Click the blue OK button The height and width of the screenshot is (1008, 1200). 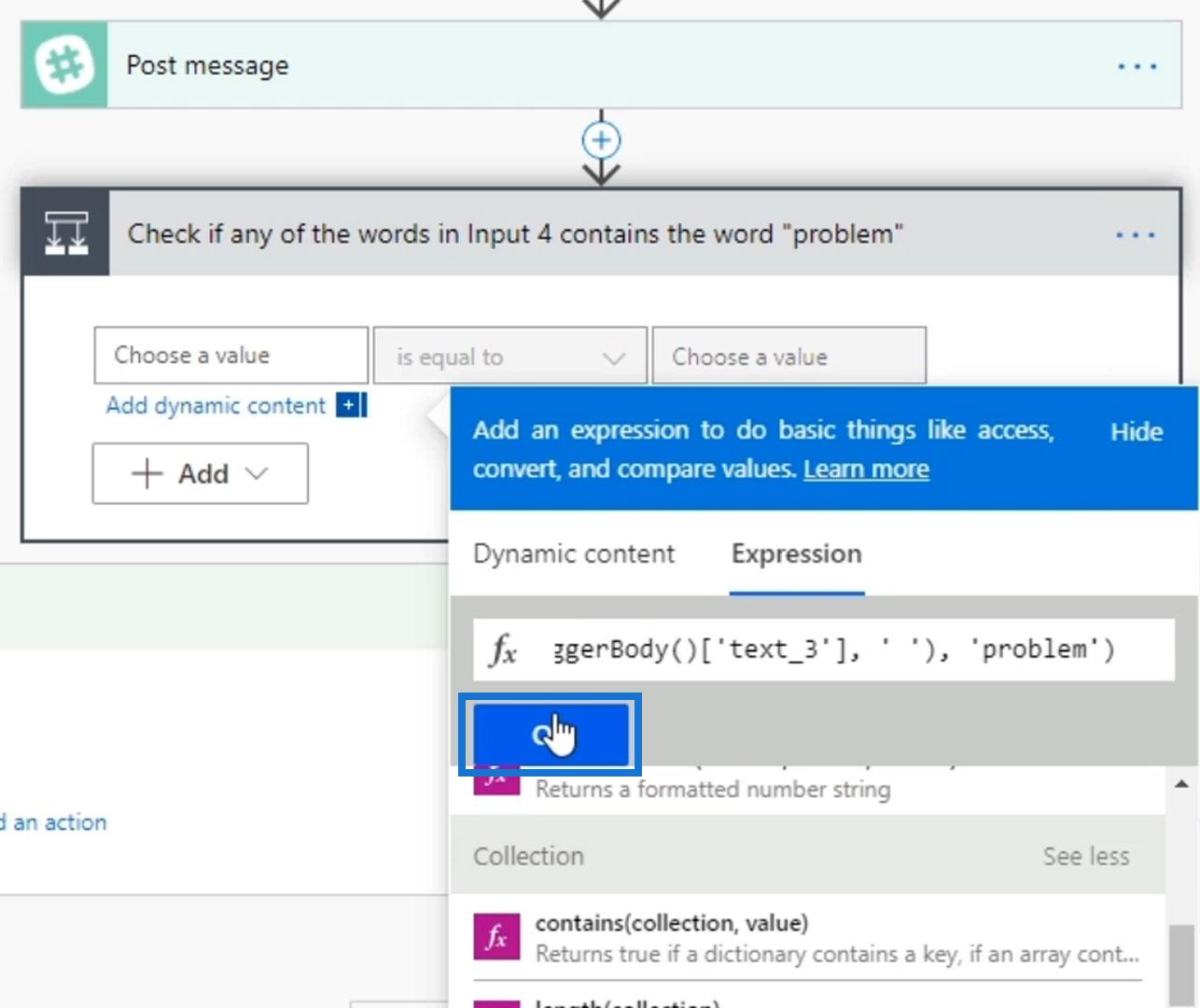pyautogui.click(x=551, y=734)
